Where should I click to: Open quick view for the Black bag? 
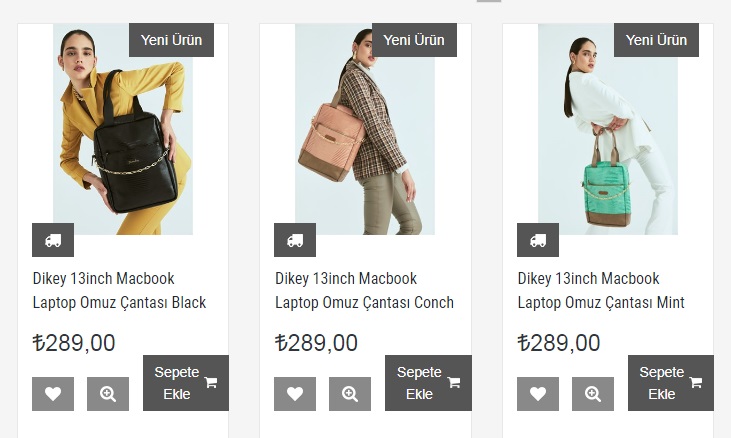pos(108,394)
